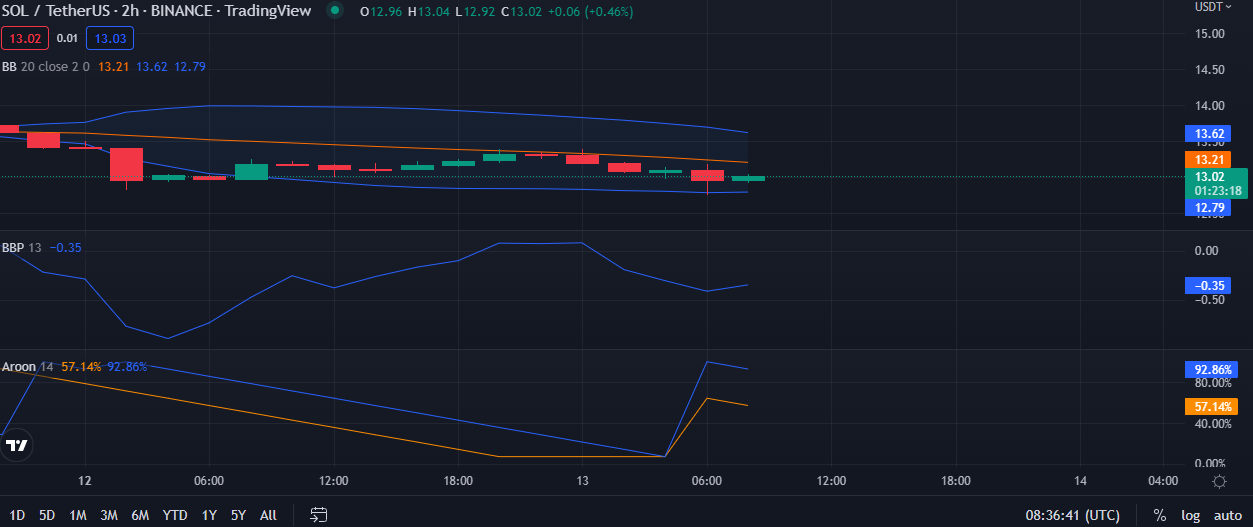Open the go-to-date calendar icon
Image resolution: width=1253 pixels, height=527 pixels.
[319, 515]
